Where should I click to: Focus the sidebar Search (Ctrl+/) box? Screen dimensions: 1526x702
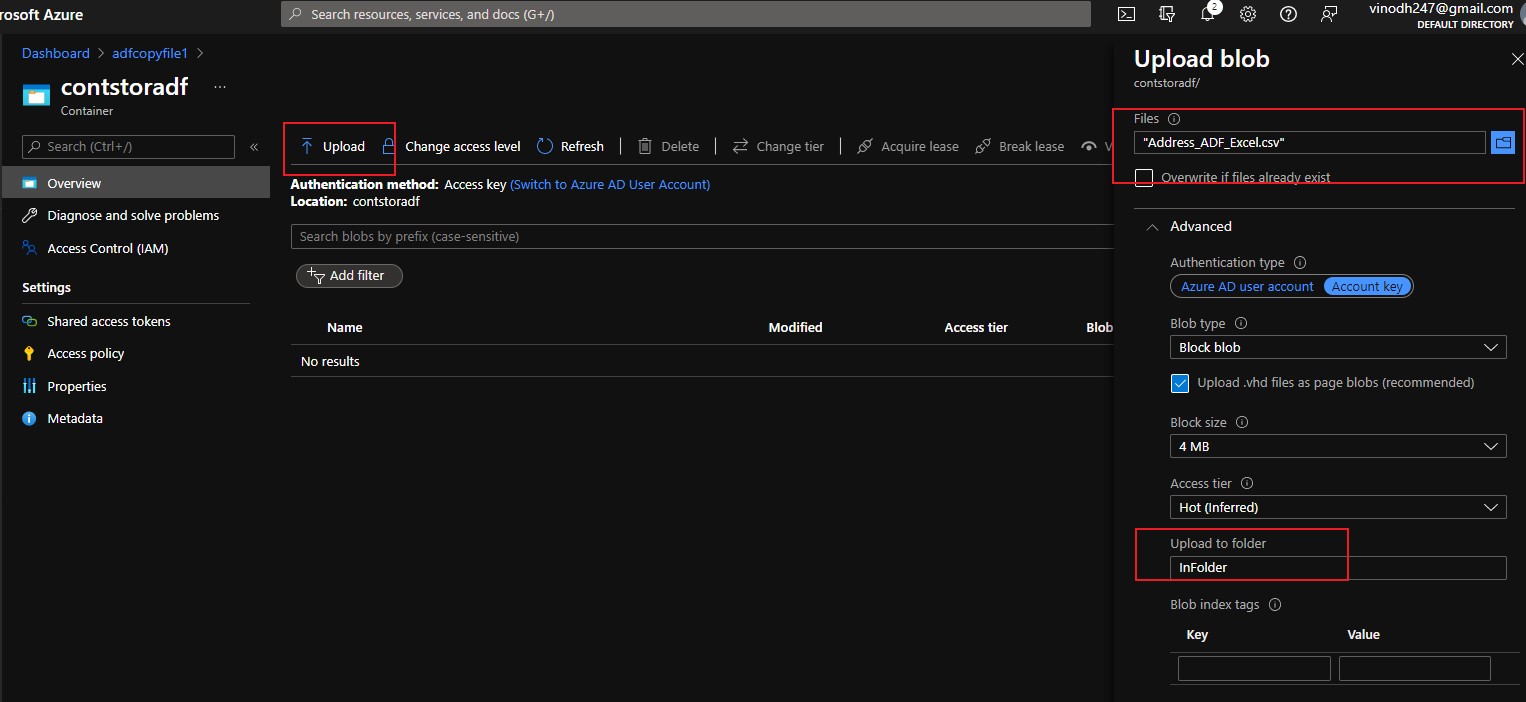click(128, 147)
